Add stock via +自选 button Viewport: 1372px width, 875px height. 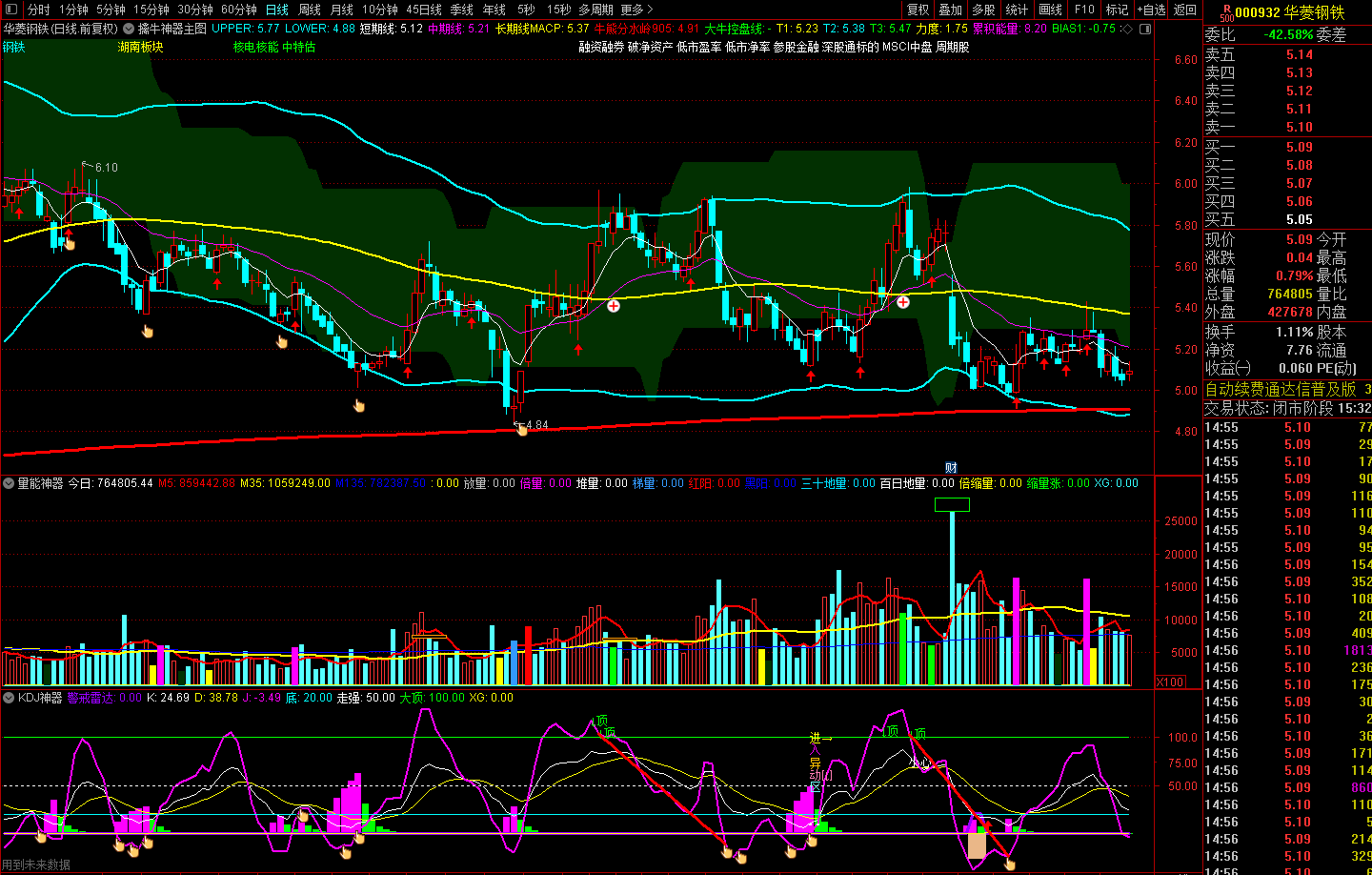(x=1151, y=10)
